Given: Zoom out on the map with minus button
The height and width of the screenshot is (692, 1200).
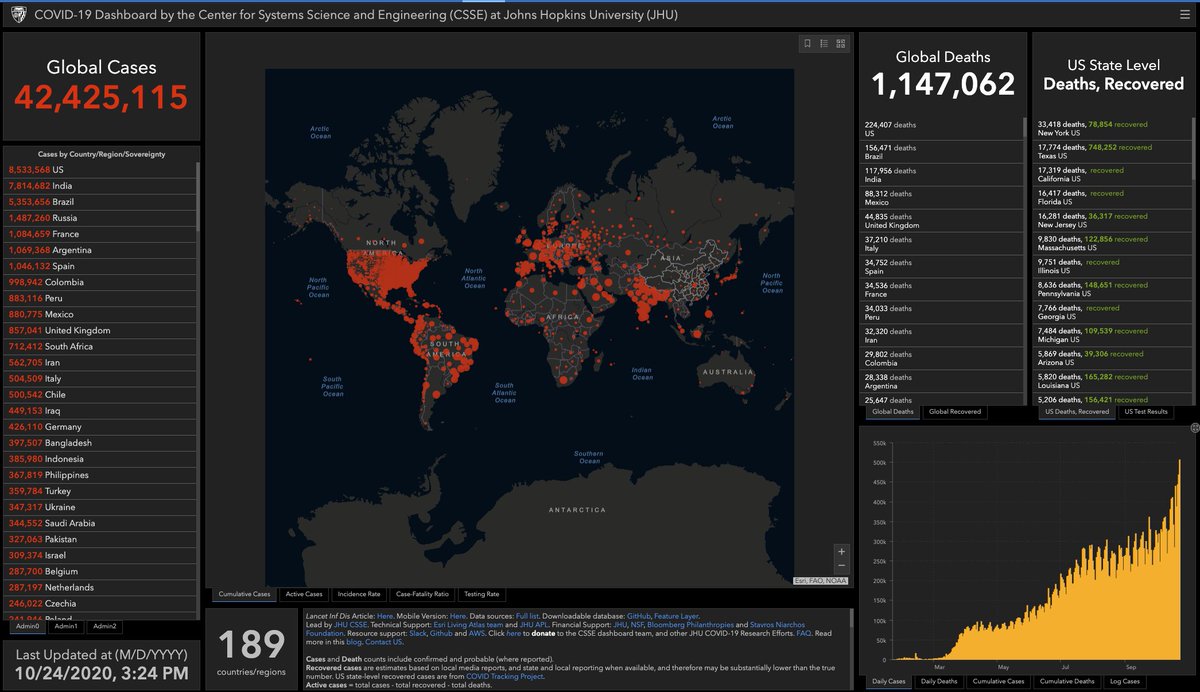Looking at the screenshot, I should click(841, 566).
